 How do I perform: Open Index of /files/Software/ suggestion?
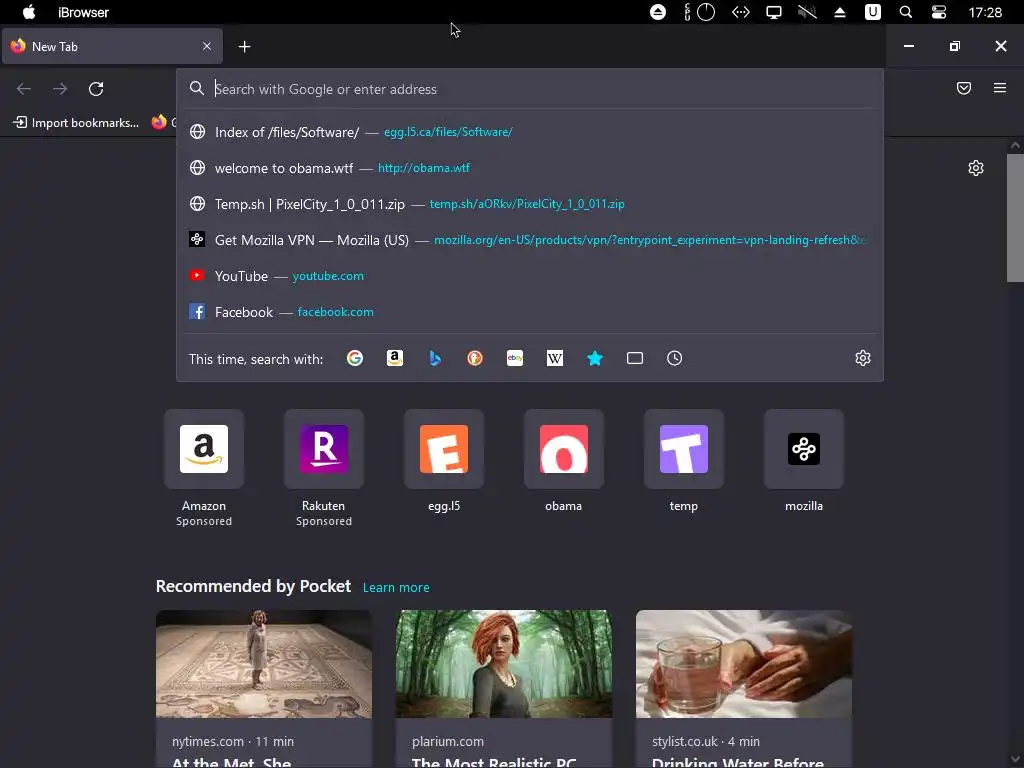coord(530,132)
